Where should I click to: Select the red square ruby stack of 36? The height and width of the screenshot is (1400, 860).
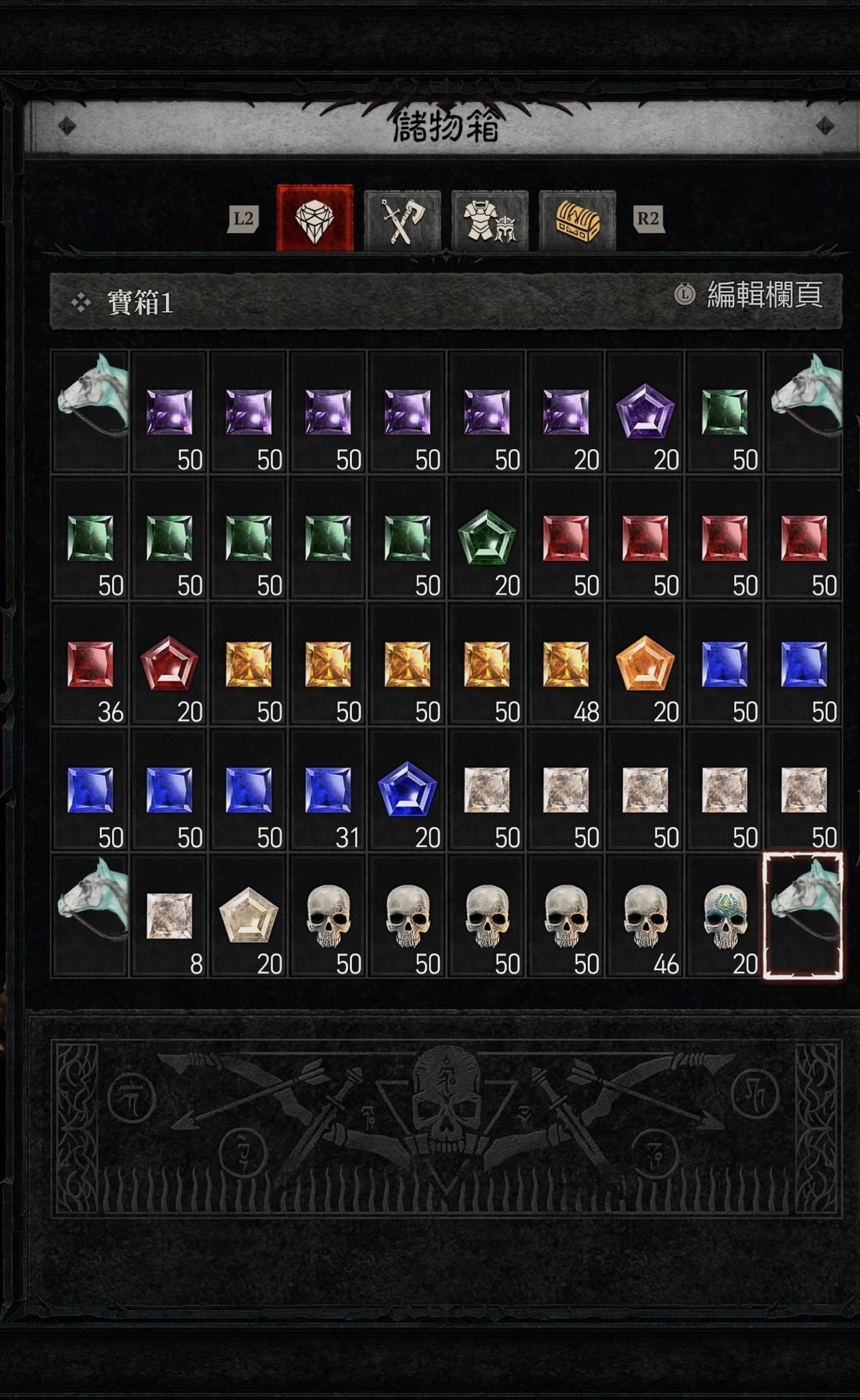click(x=90, y=664)
